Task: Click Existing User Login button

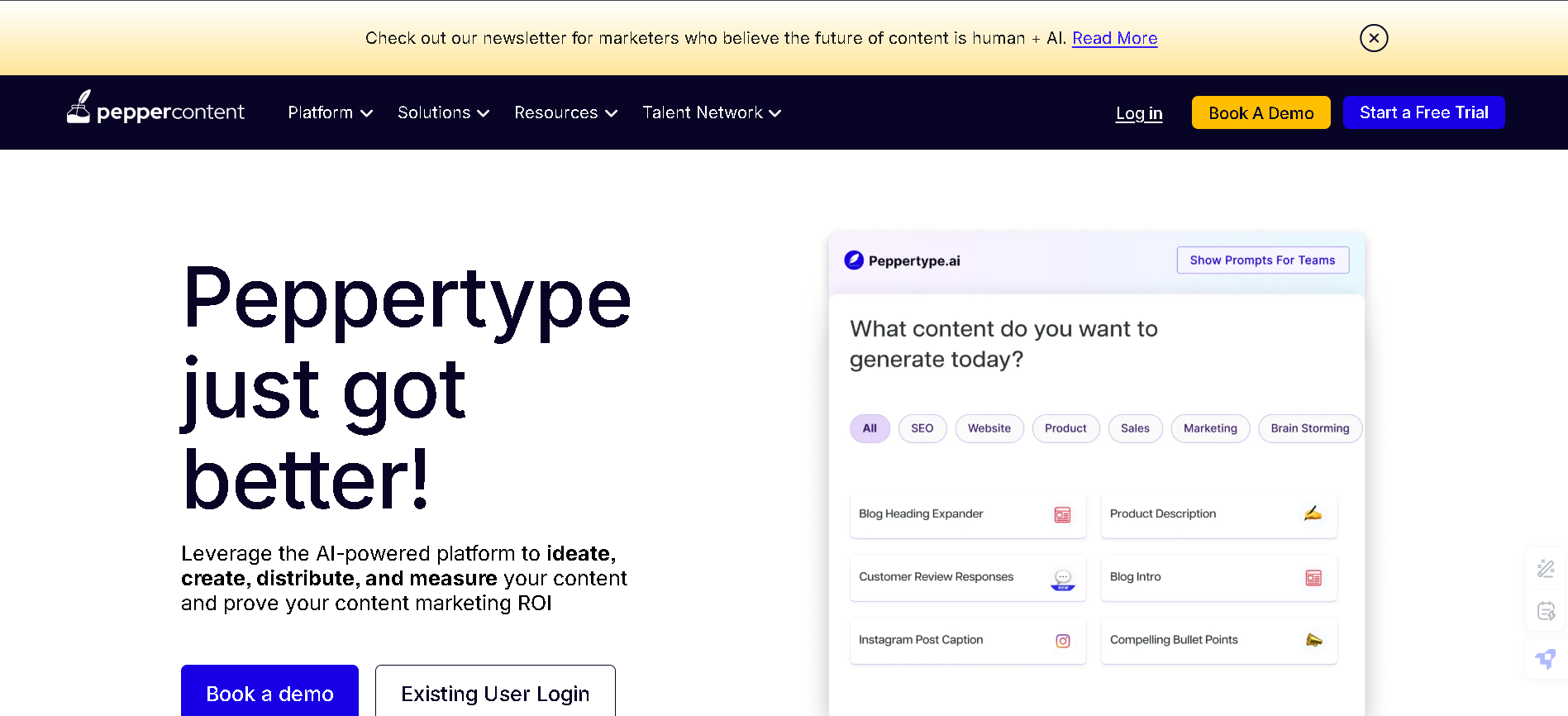Action: point(495,691)
